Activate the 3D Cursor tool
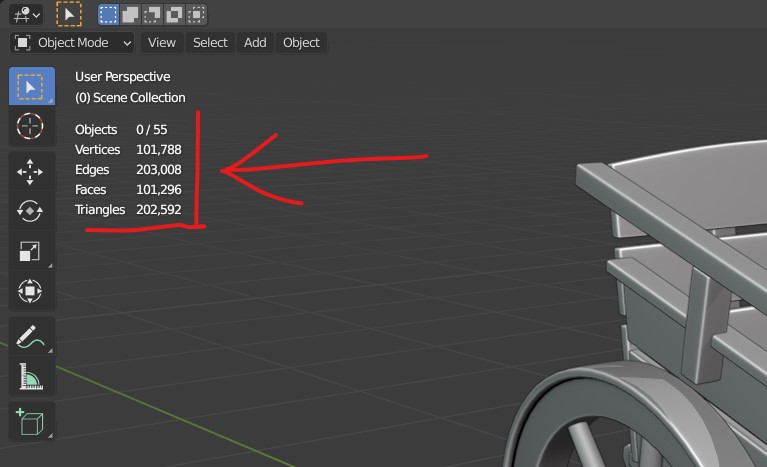Screen dimensions: 767x467 coord(32,126)
